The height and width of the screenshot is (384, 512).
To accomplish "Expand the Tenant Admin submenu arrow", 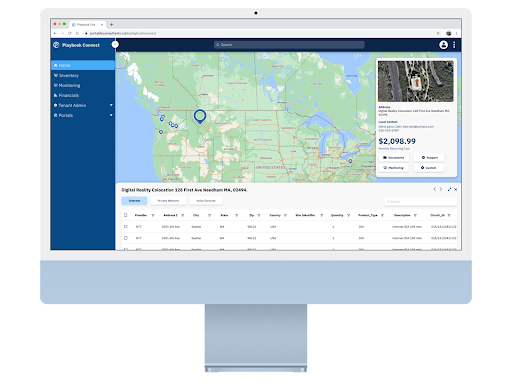I will click(x=111, y=105).
